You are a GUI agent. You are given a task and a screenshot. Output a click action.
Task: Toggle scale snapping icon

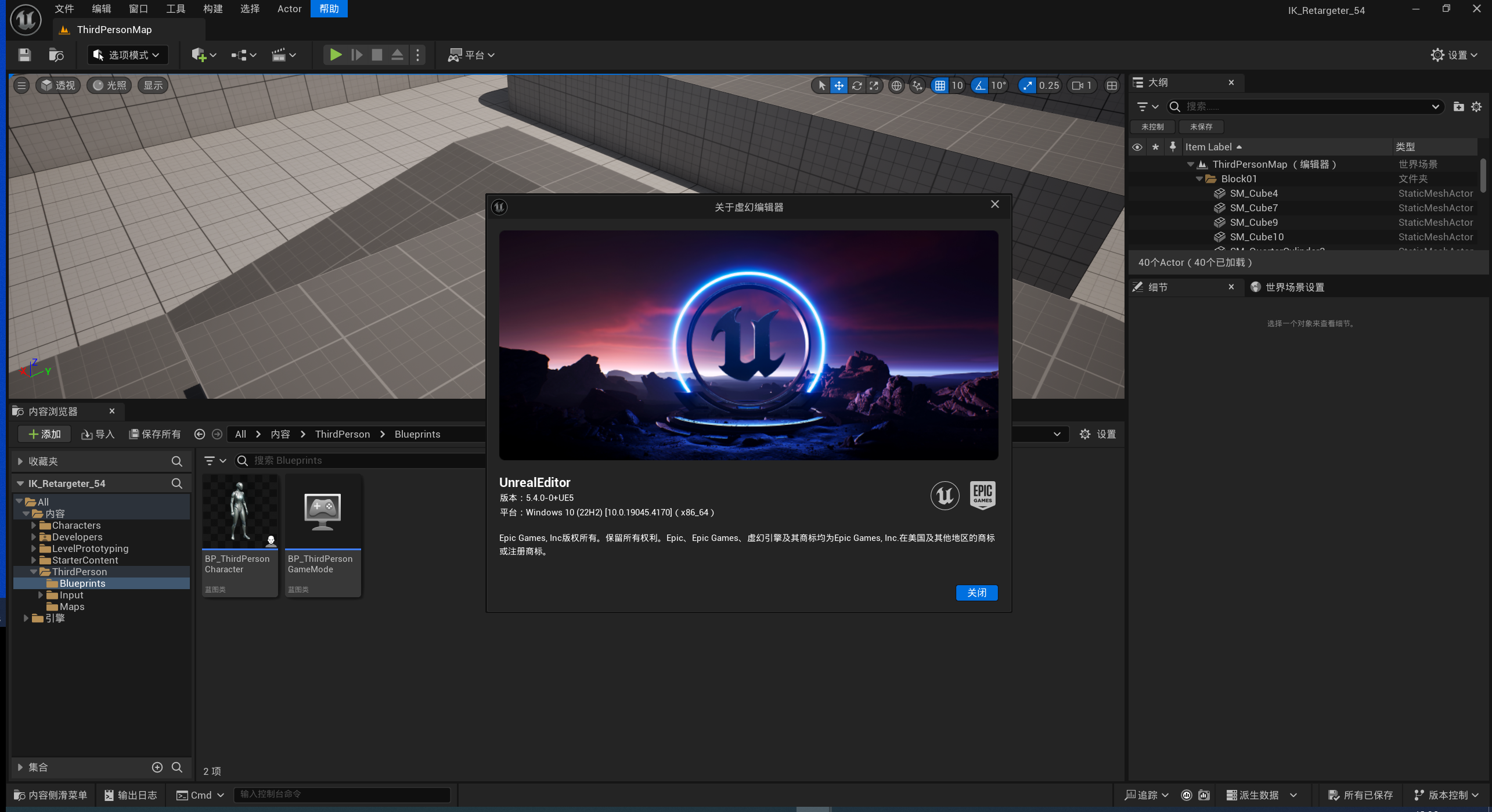[1028, 85]
